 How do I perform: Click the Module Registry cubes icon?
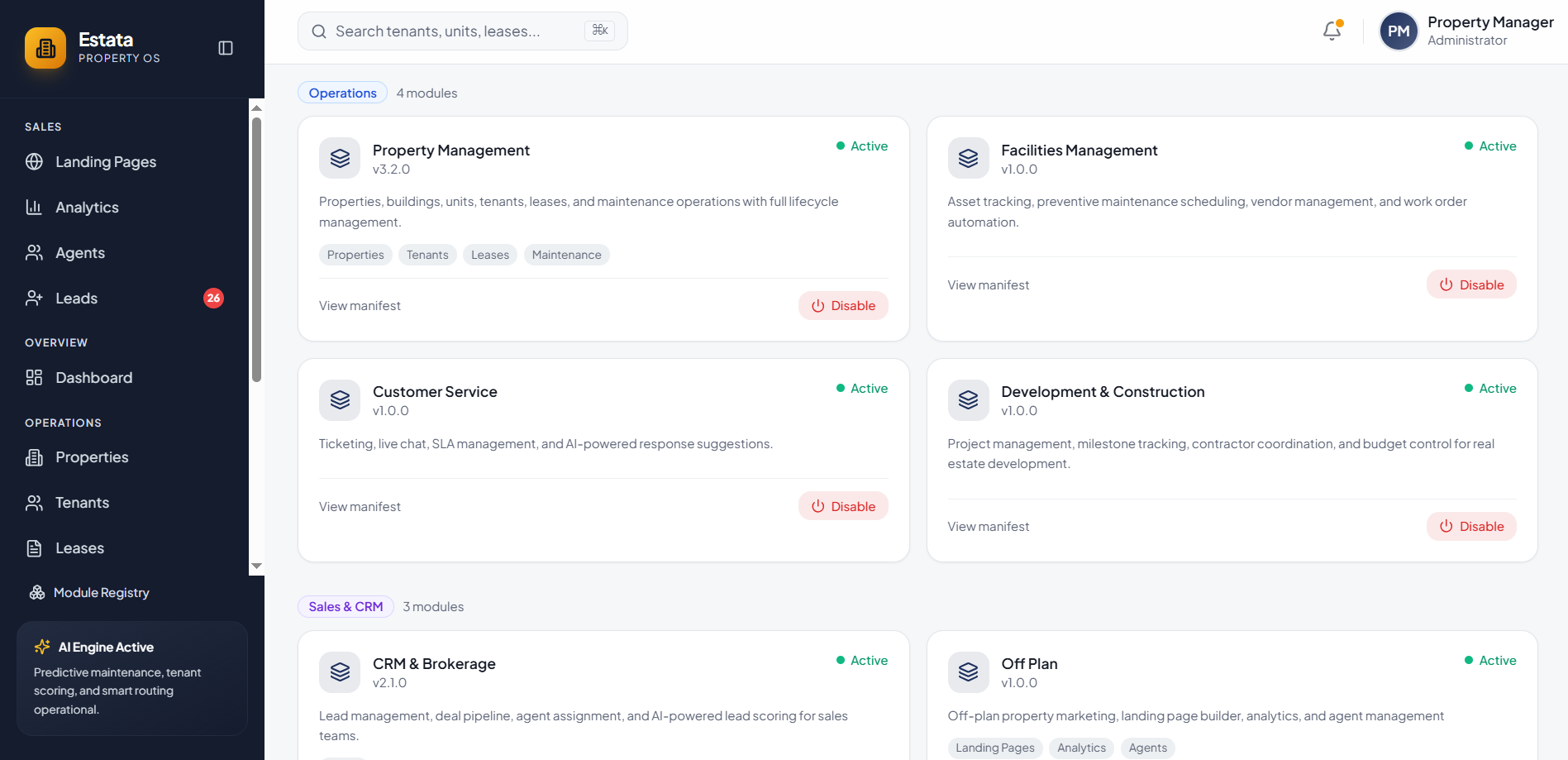click(37, 593)
